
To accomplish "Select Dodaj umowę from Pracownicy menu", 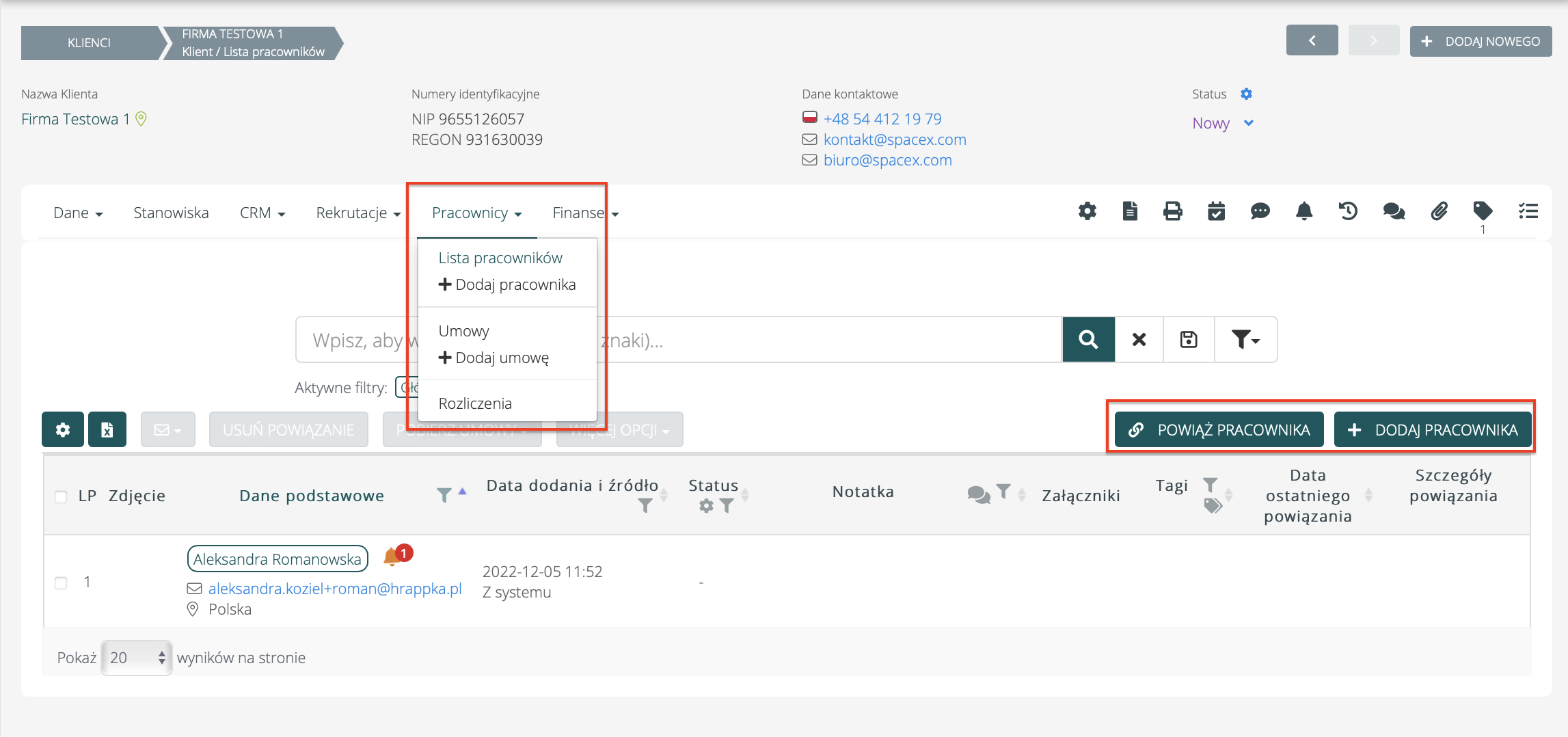I will coord(501,358).
